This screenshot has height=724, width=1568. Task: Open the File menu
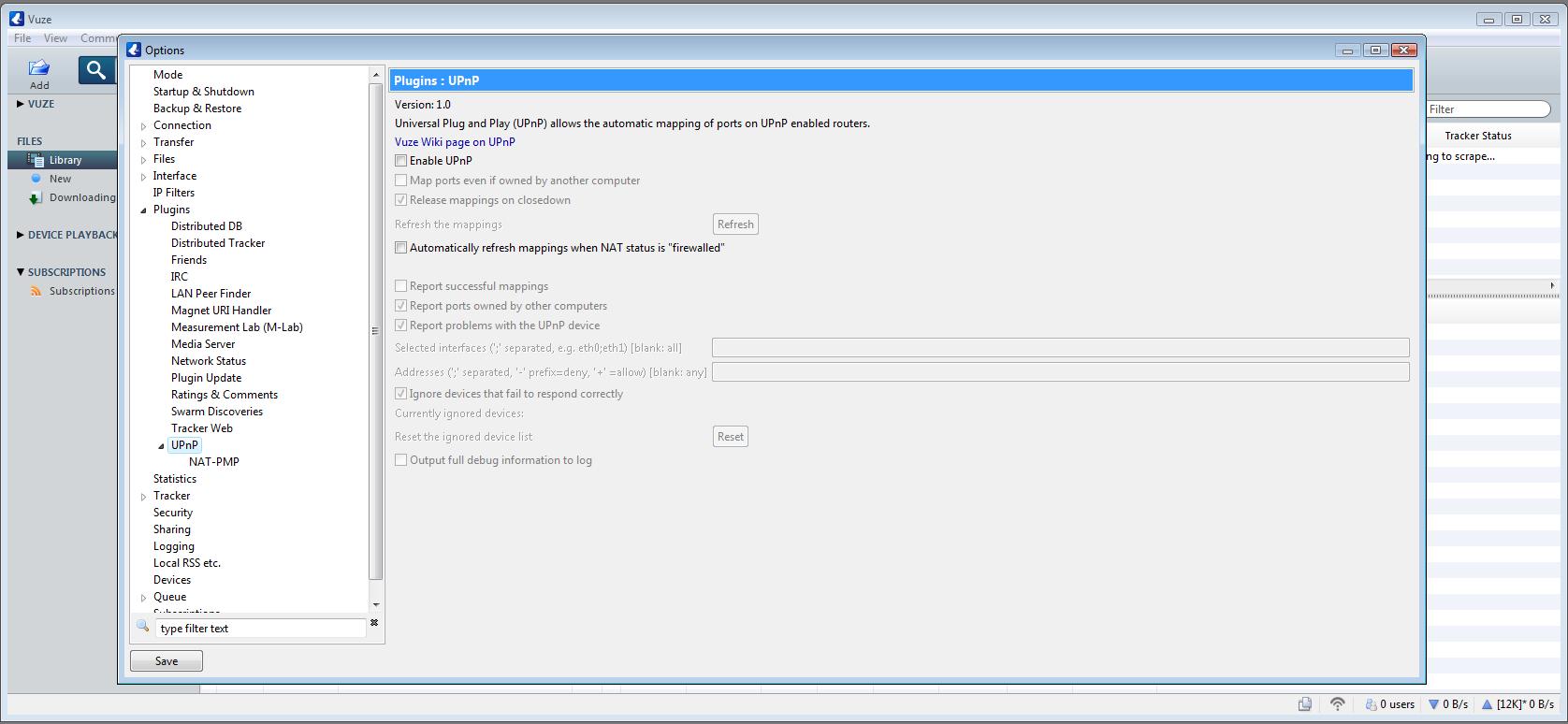(x=22, y=38)
